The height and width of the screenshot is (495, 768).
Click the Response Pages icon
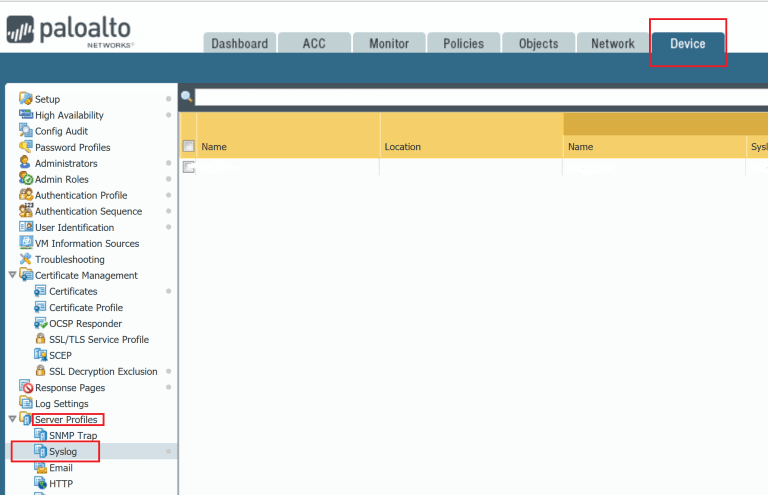tap(26, 387)
